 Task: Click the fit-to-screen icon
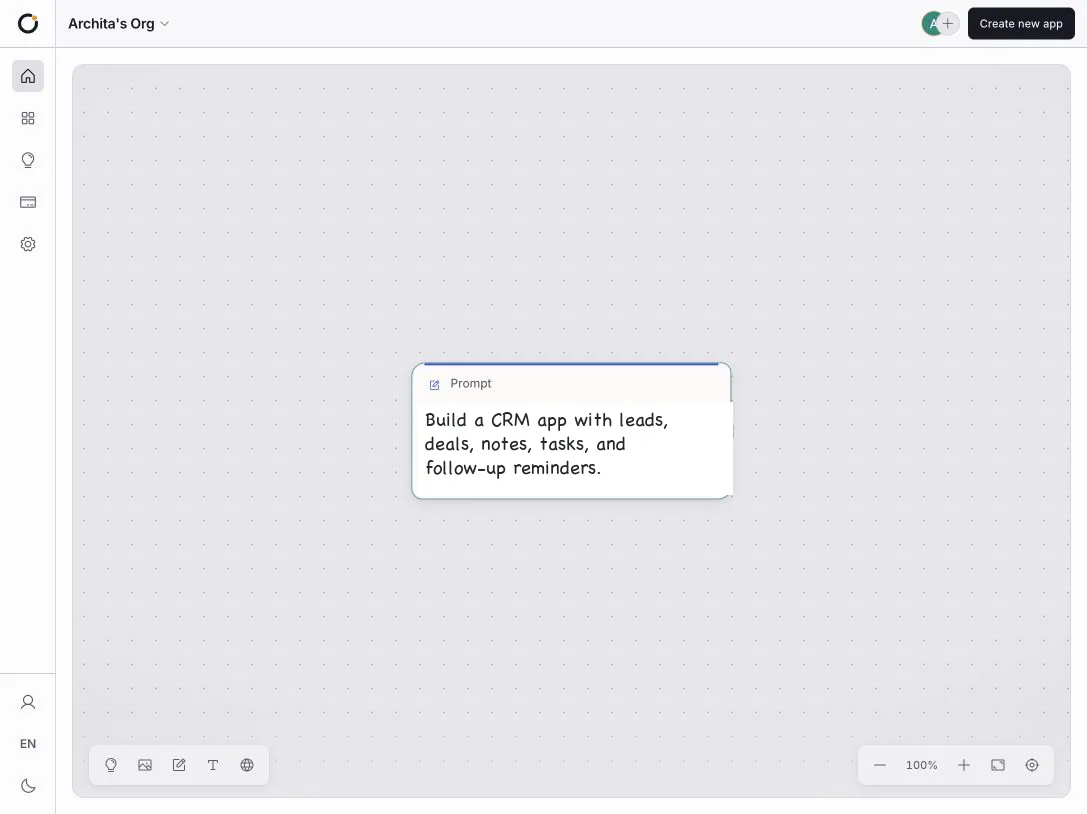tap(998, 765)
